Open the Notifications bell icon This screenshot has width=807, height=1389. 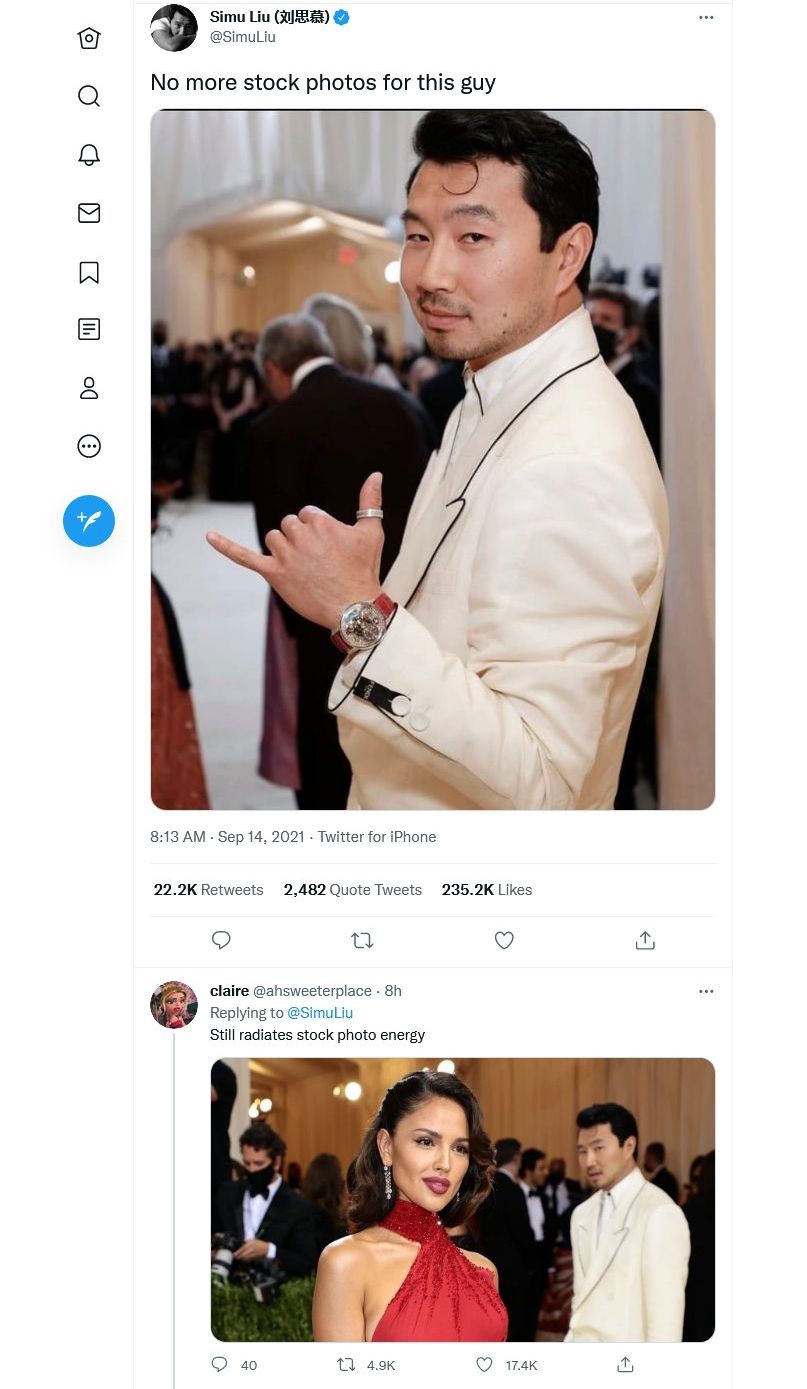pos(89,154)
